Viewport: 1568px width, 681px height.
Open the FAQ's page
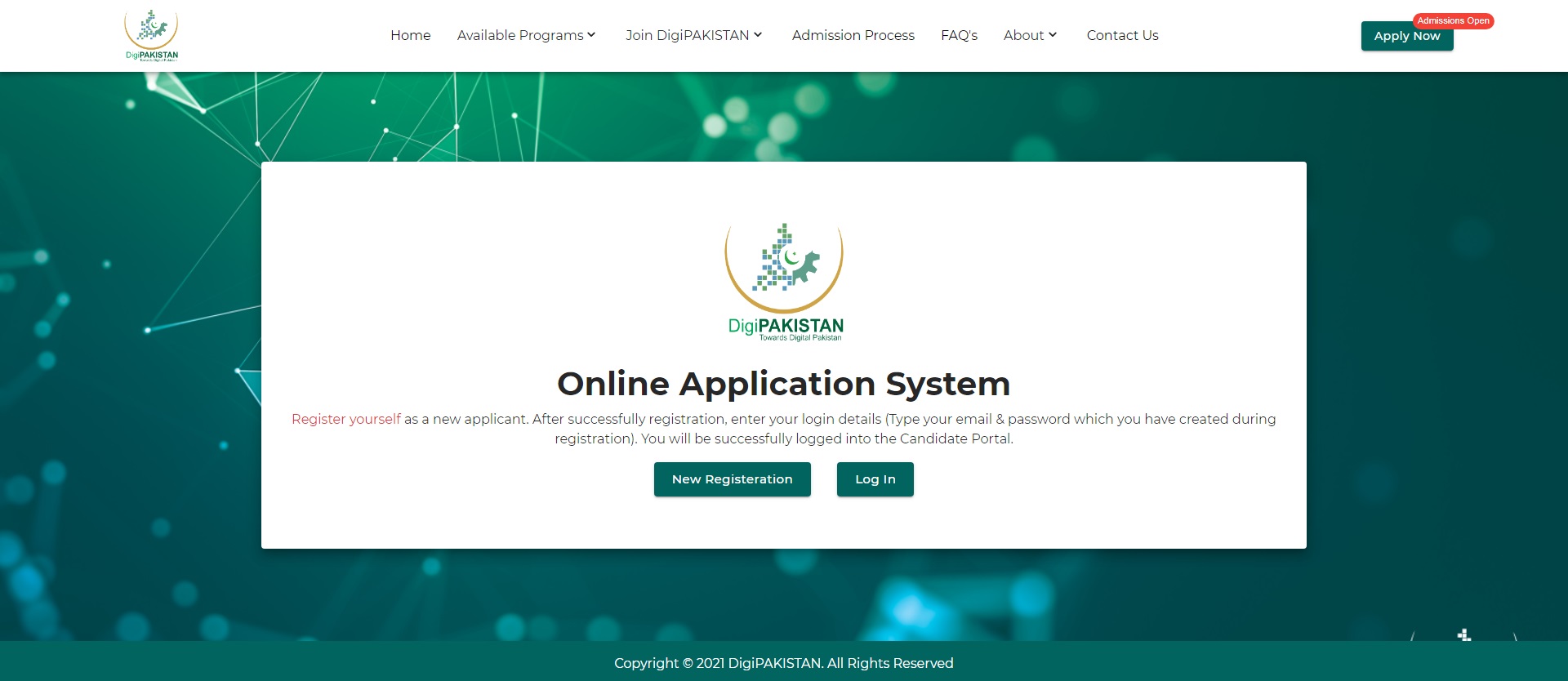(959, 35)
